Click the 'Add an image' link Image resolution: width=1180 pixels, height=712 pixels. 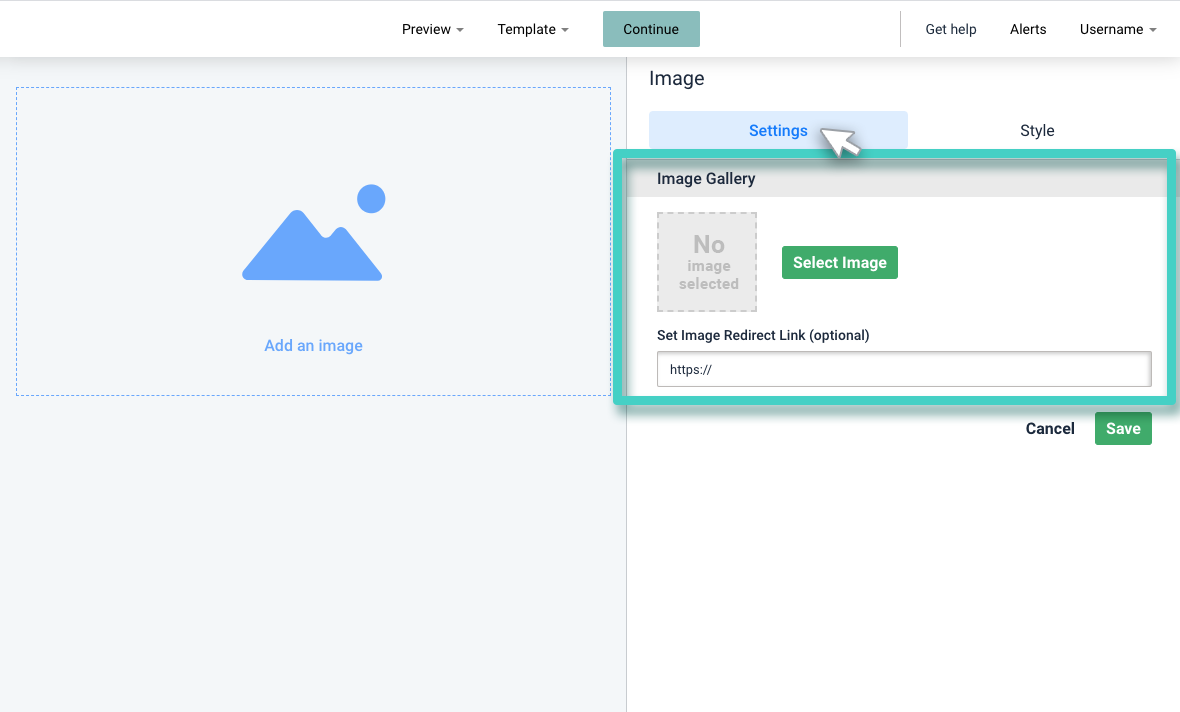(313, 345)
